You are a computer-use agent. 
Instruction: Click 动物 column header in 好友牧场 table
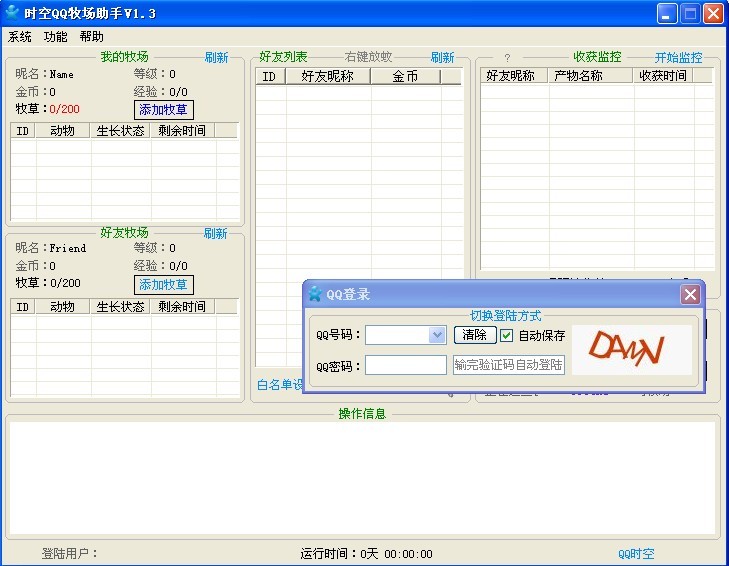tap(62, 306)
